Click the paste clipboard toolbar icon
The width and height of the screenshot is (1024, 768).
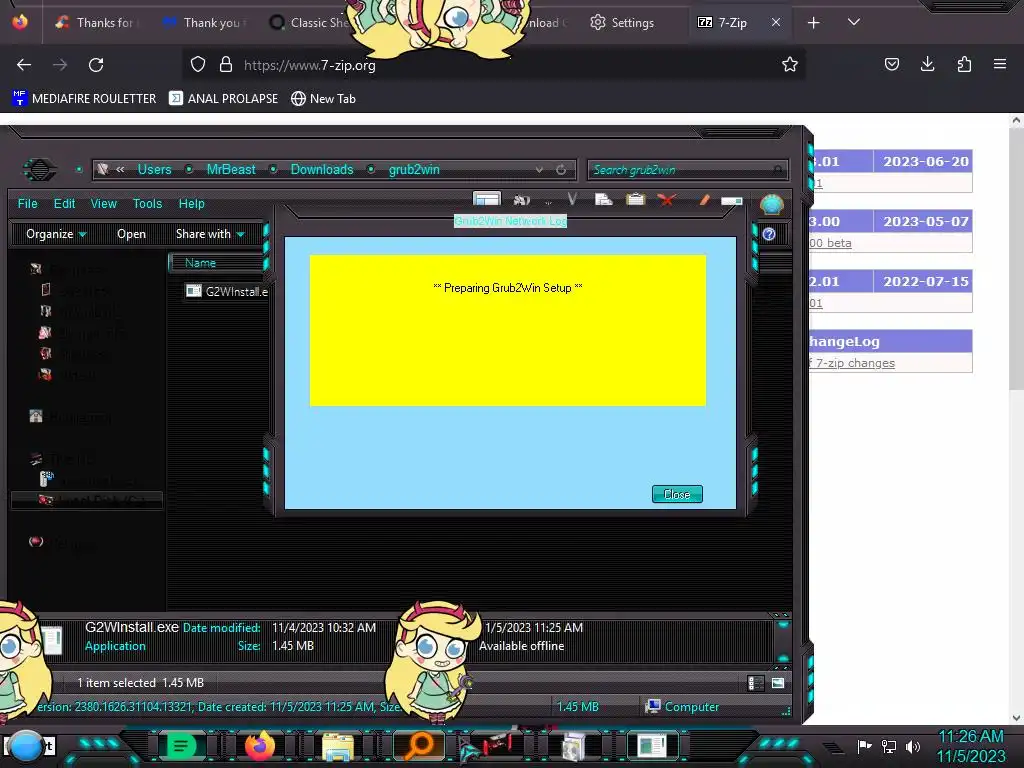[635, 199]
